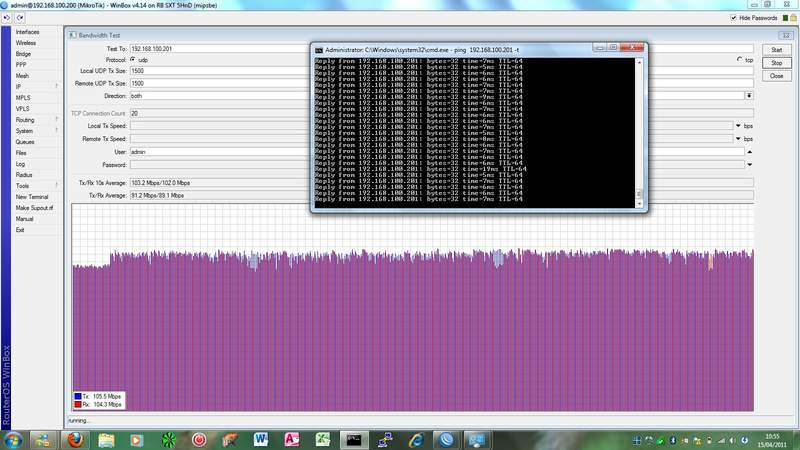Click the Undo arrow in WinBox toolbar
Viewport: 800px width, 450px height.
pos(7,18)
